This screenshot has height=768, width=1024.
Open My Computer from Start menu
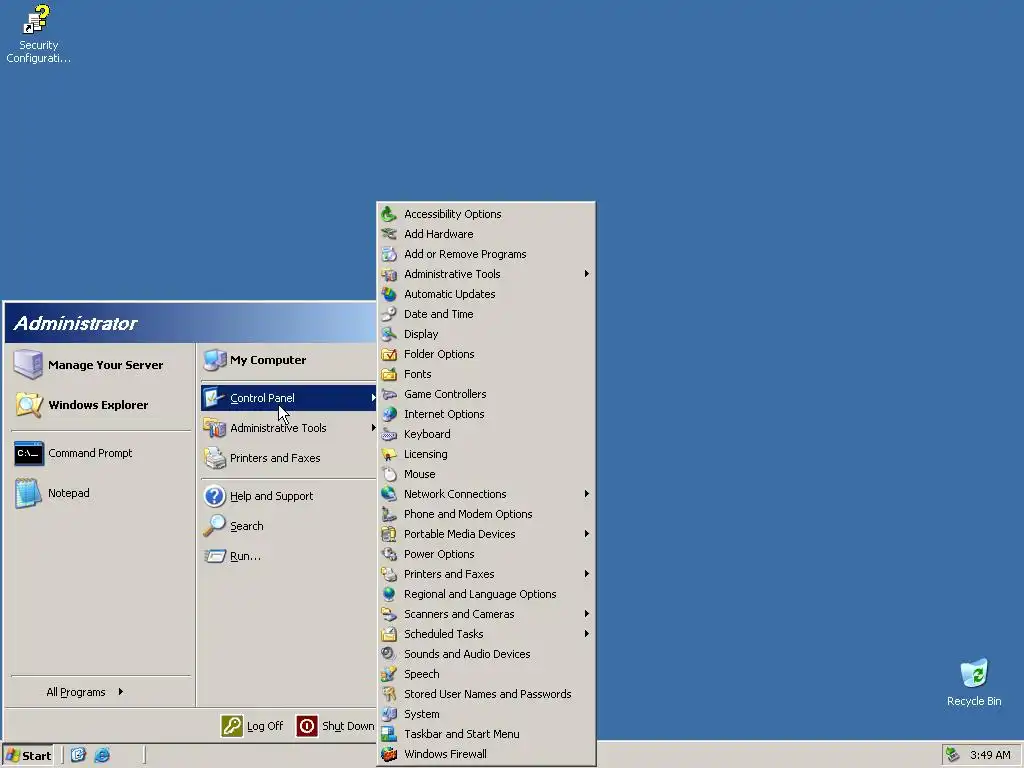[x=288, y=360]
